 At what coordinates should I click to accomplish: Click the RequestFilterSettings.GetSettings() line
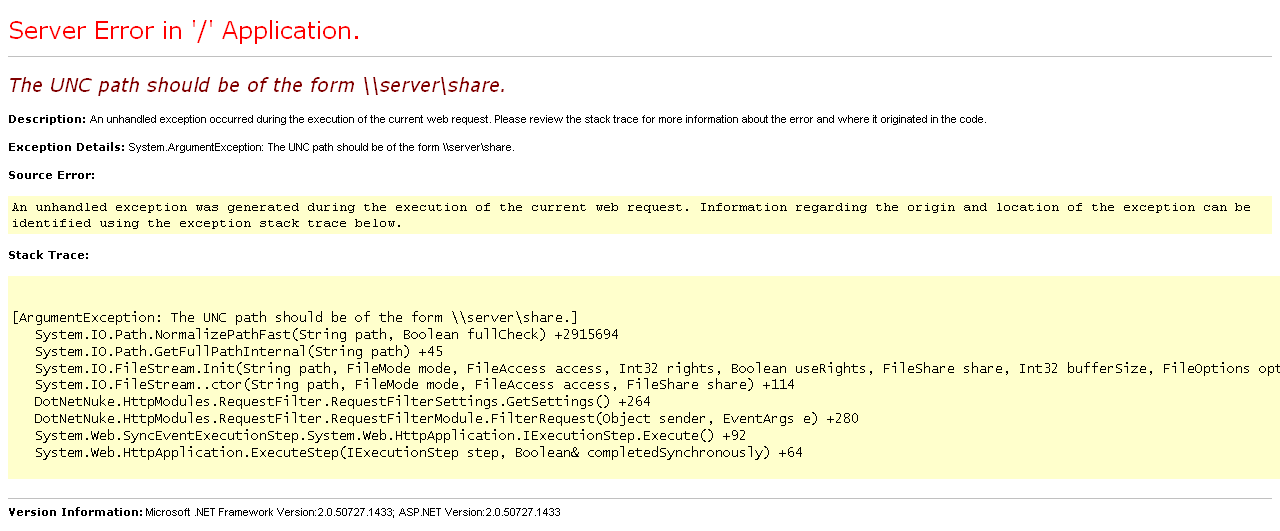pyautogui.click(x=342, y=402)
